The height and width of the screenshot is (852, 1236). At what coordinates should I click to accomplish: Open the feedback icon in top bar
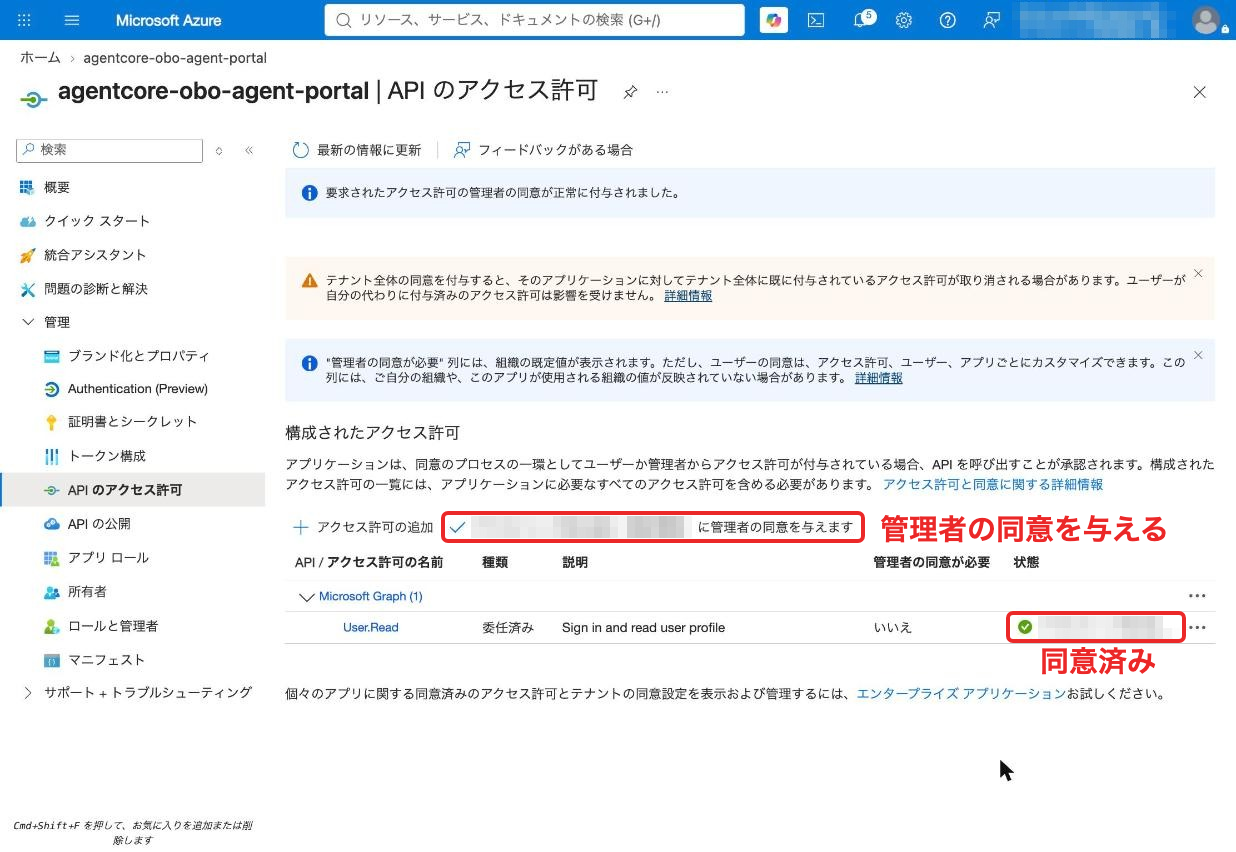991,20
